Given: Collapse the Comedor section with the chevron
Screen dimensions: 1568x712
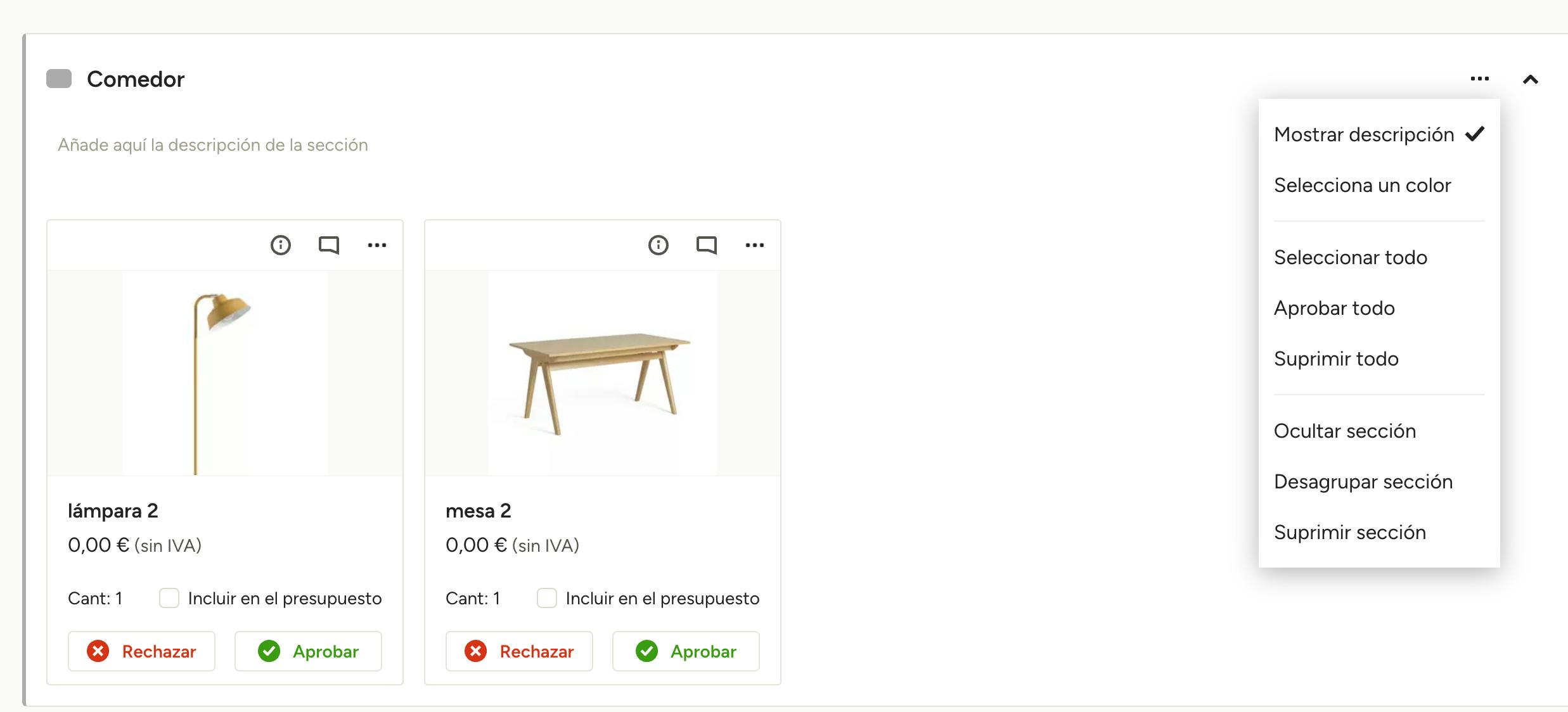Looking at the screenshot, I should click(1531, 79).
